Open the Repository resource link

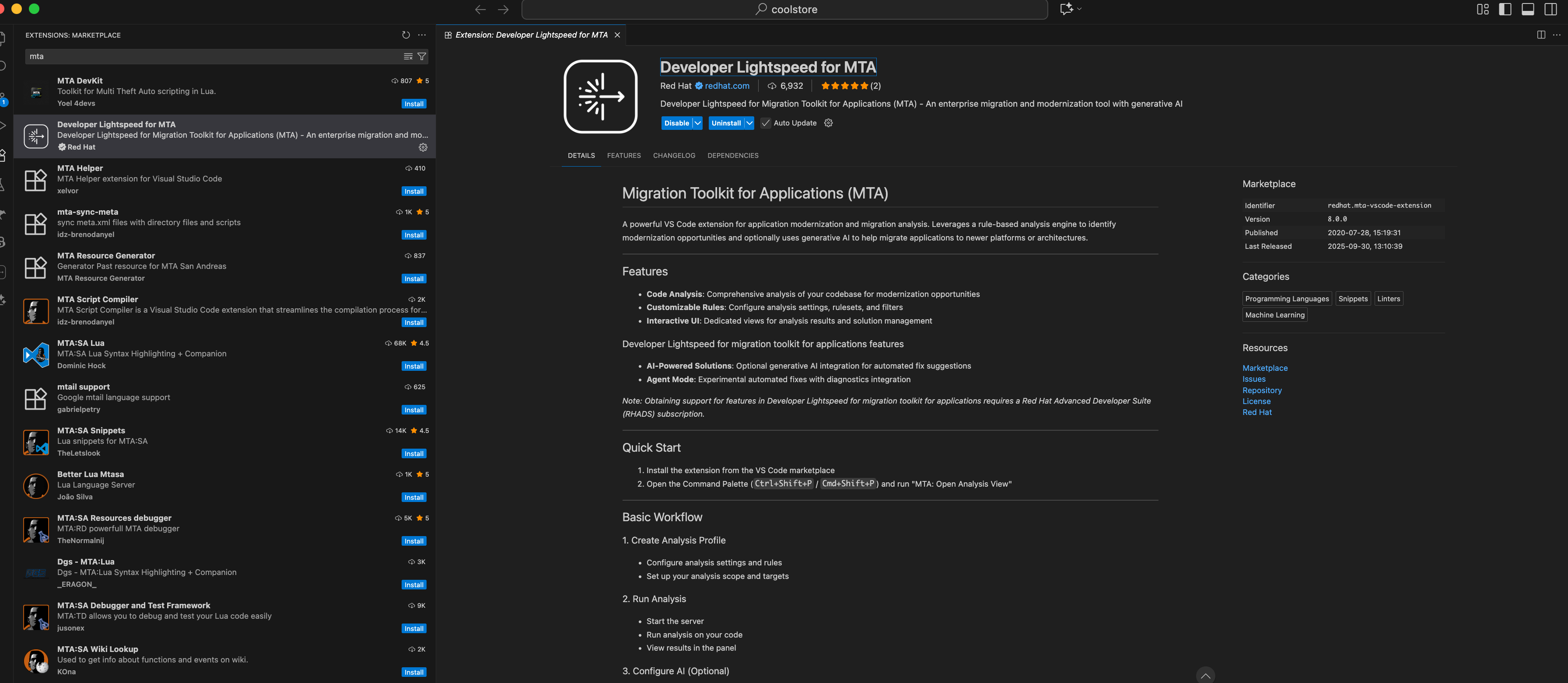click(1262, 390)
